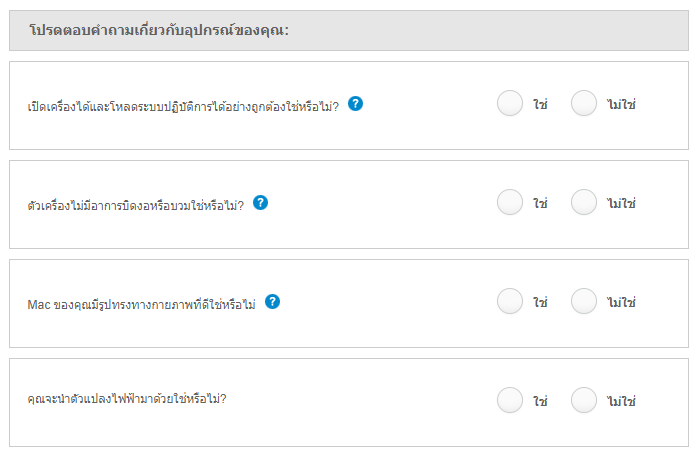Click the 'ไม่ใช่' label text in the power adapter row

coord(621,401)
